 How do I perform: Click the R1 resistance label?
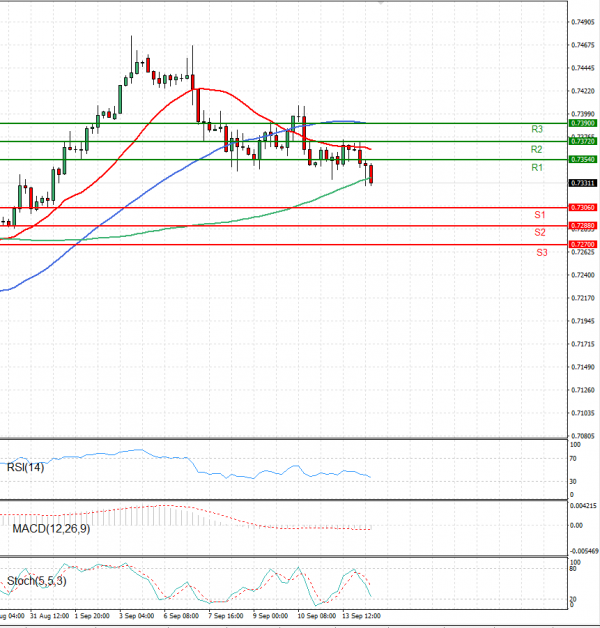tap(537, 167)
